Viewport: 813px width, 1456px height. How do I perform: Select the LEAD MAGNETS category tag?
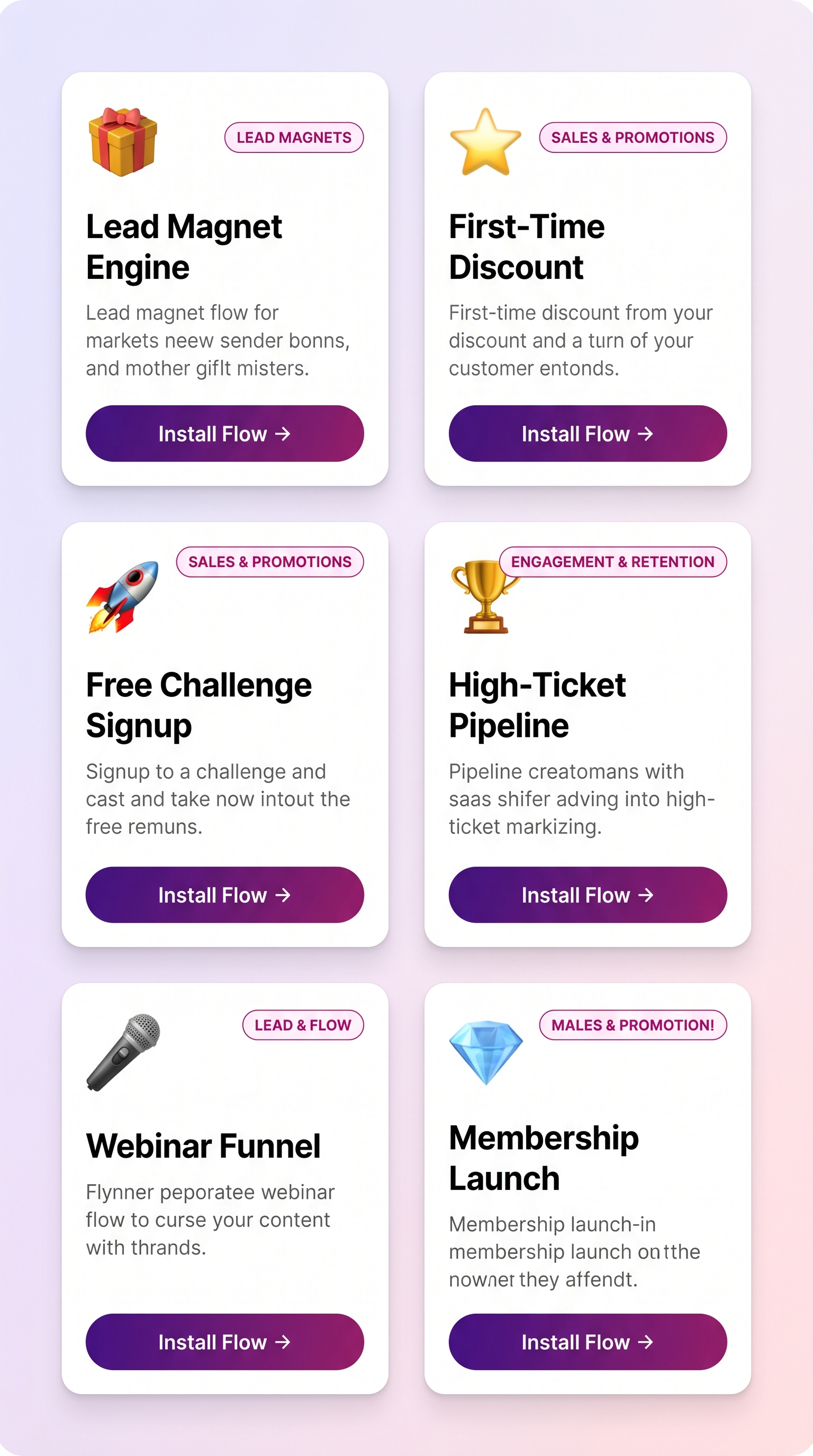[x=294, y=138]
